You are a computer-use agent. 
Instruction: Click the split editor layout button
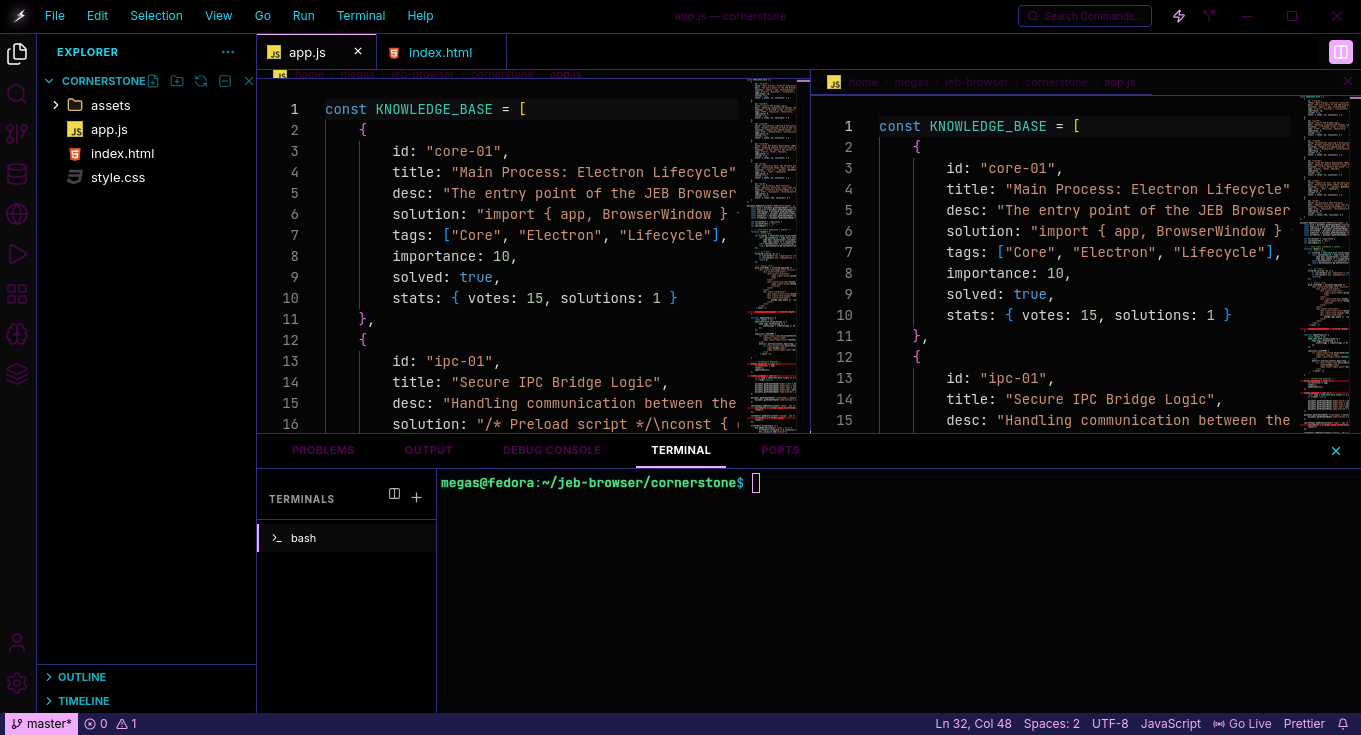pos(1340,52)
